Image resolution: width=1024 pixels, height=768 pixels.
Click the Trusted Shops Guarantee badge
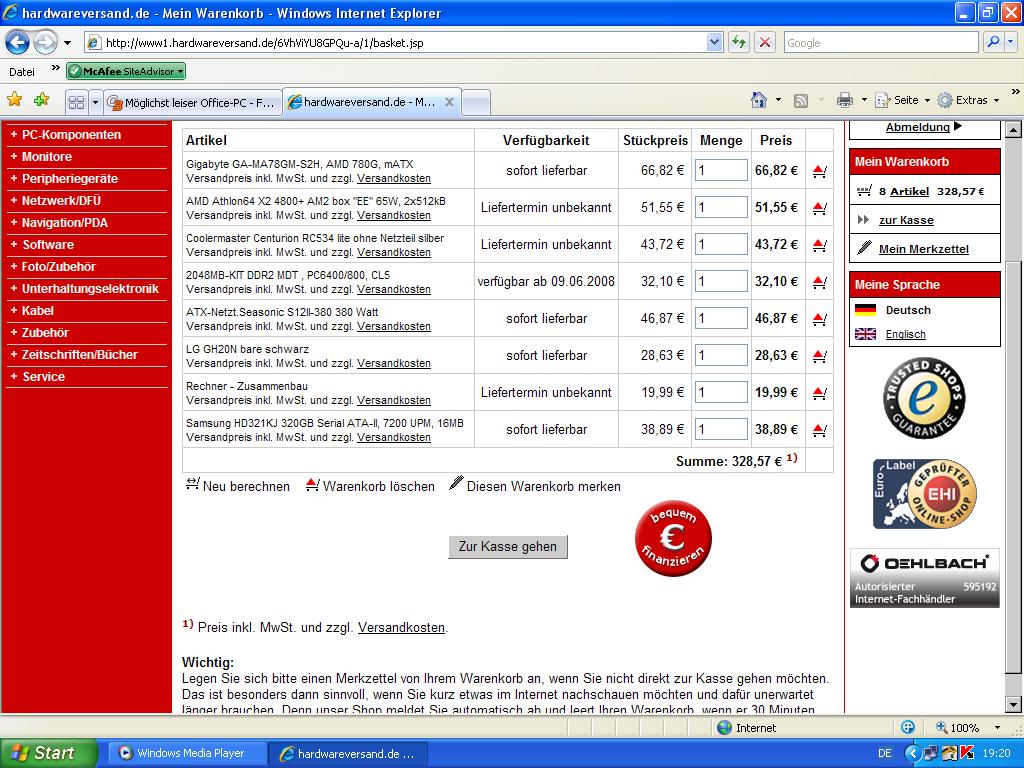pyautogui.click(x=924, y=398)
